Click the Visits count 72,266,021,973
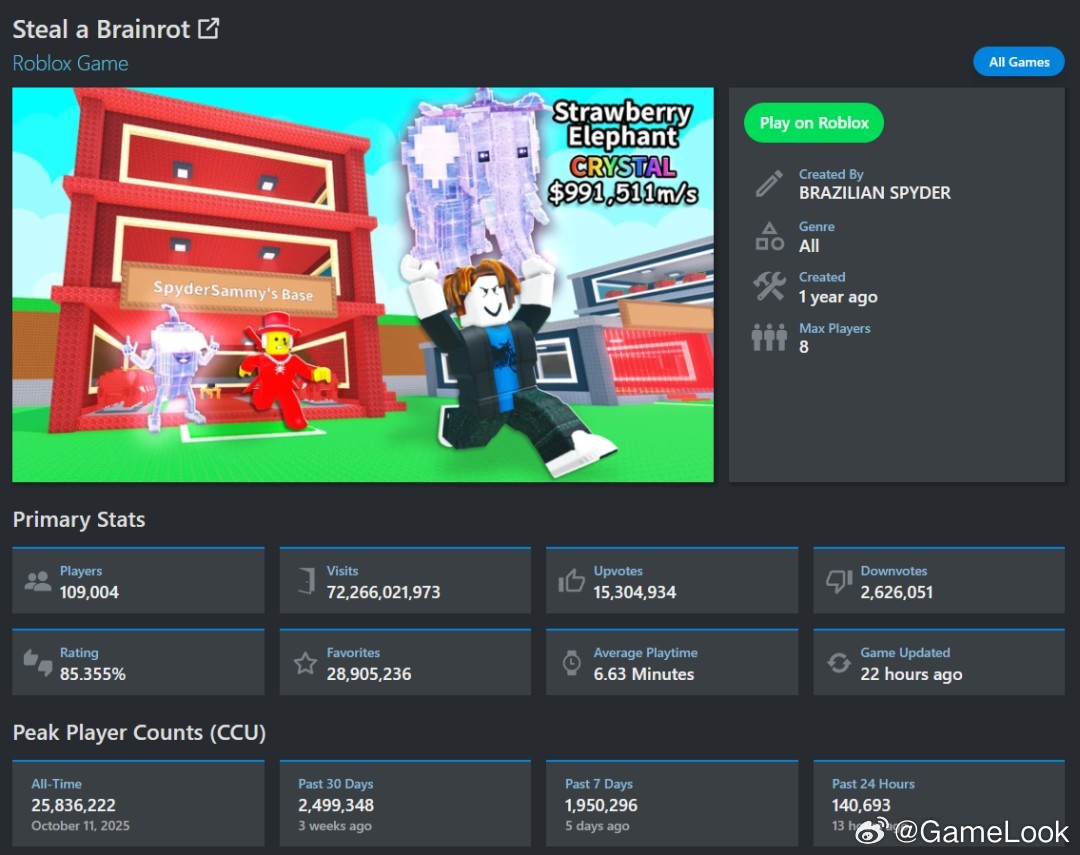 pos(383,593)
